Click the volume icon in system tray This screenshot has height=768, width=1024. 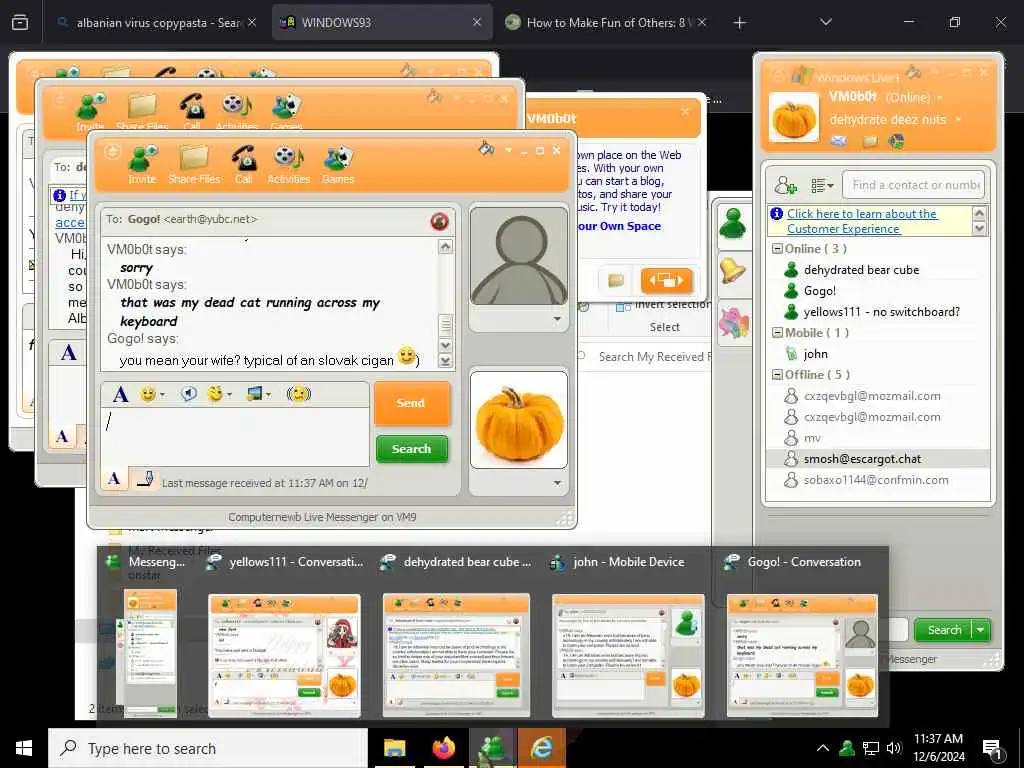pos(894,748)
